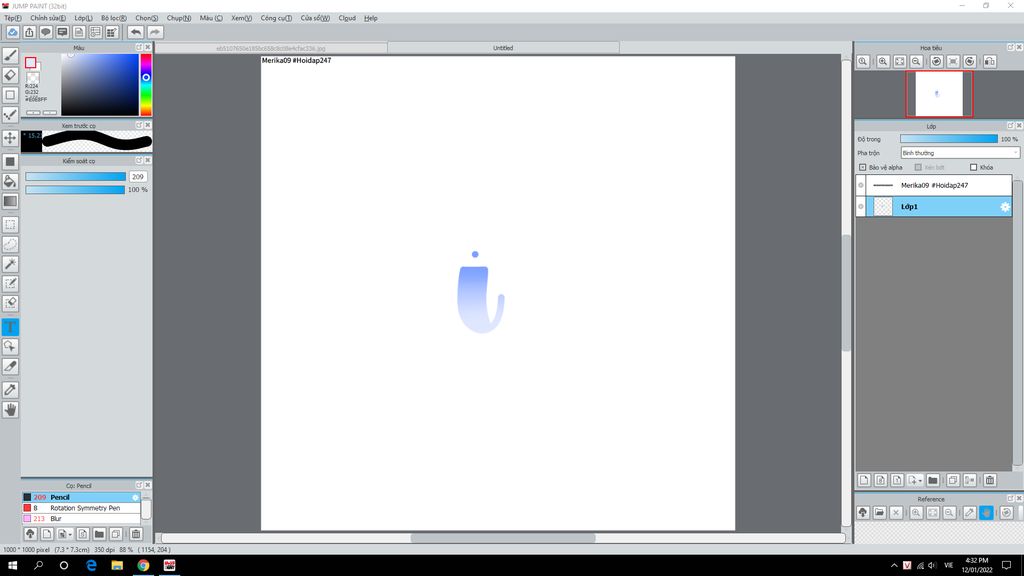Open the Tệp menu
Viewport: 1024px width, 576px height.
click(x=13, y=18)
